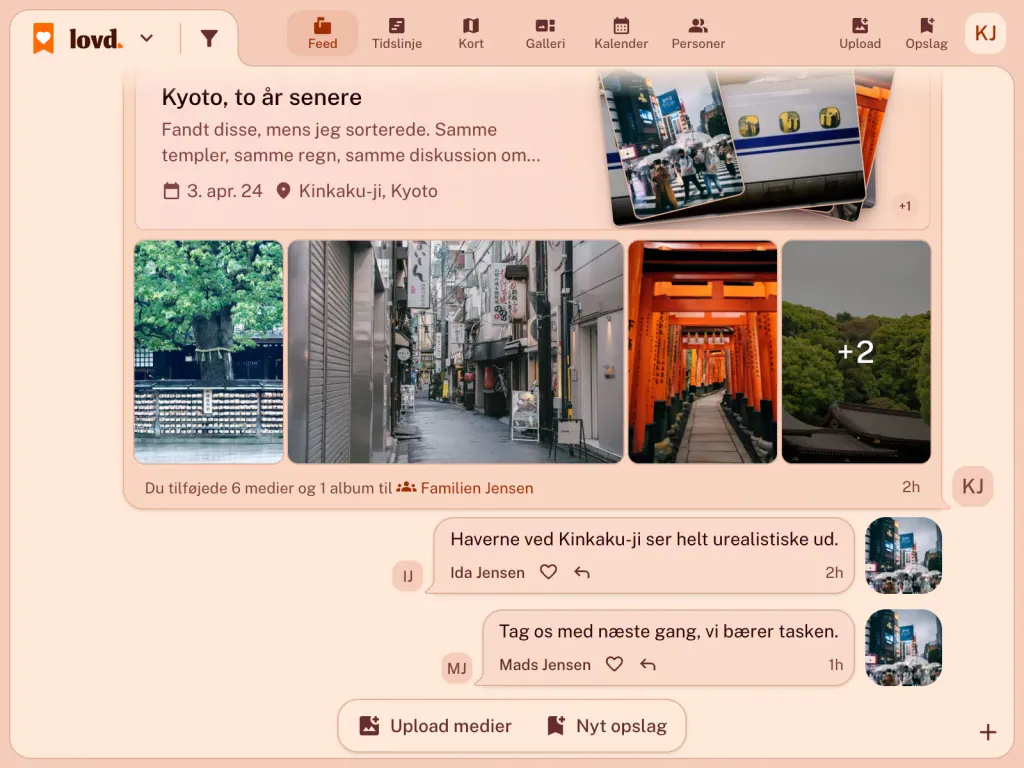Click Opslag in the top bar

pos(926,34)
